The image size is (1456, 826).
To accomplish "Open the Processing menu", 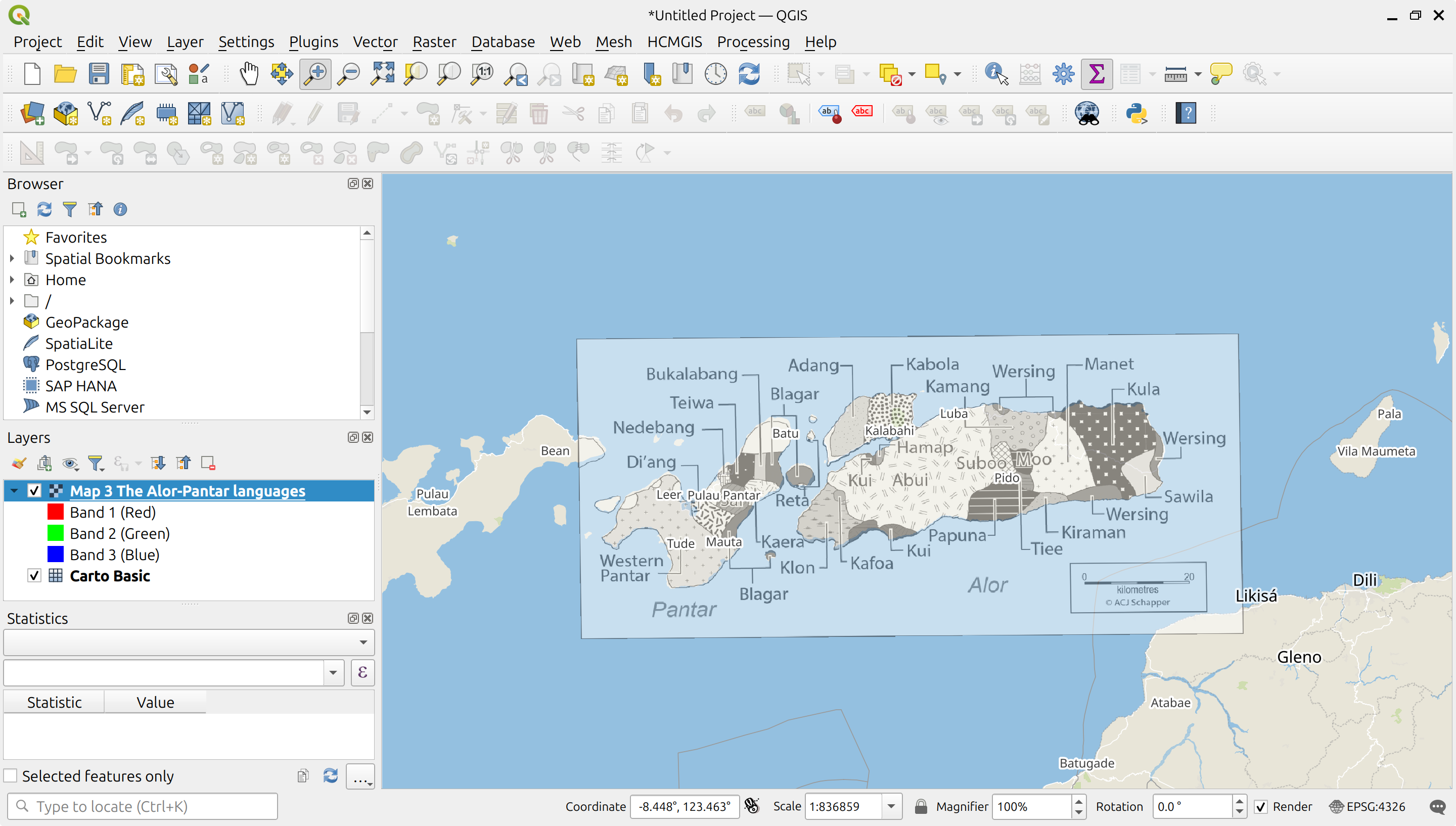I will [x=753, y=41].
